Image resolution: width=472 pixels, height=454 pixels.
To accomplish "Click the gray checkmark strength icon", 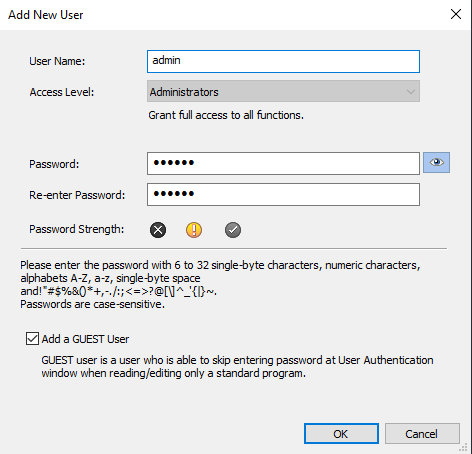I will point(233,230).
